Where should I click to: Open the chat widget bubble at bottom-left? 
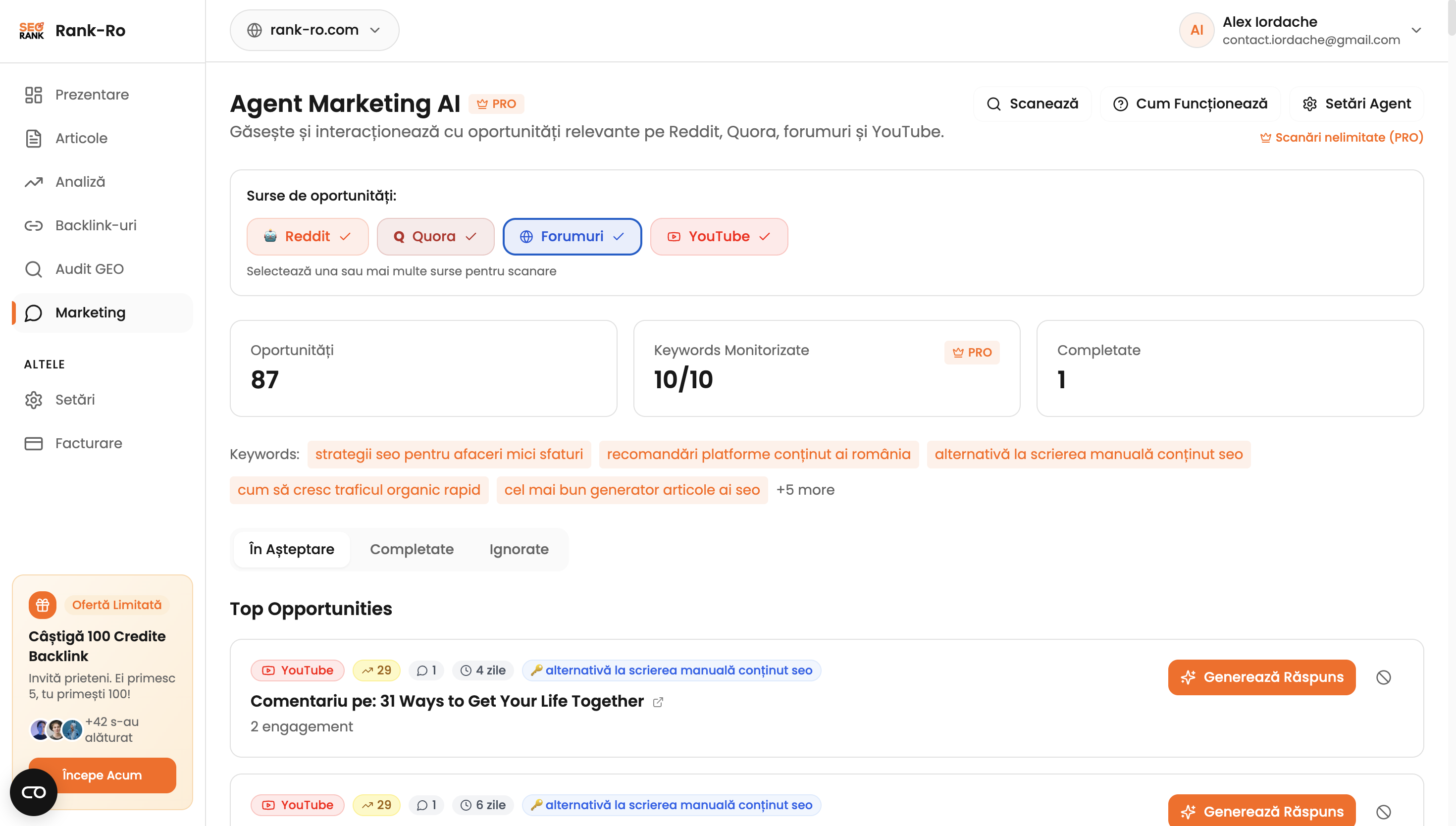click(x=34, y=792)
